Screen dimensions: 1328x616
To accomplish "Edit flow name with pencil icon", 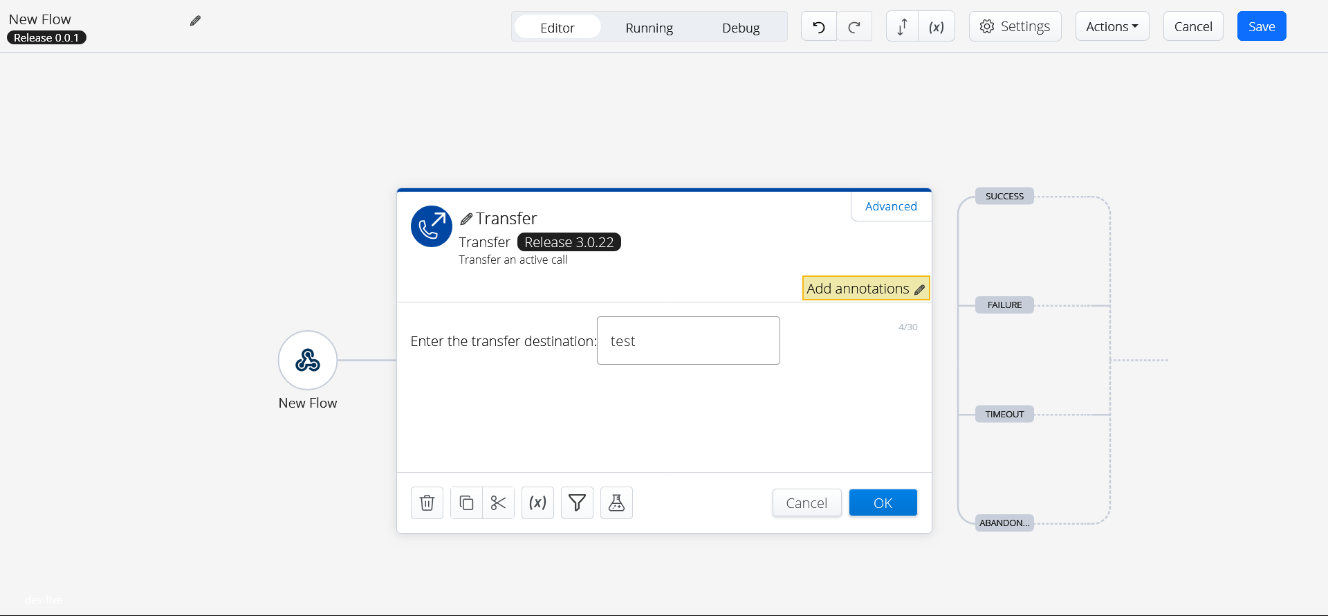I will point(195,20).
